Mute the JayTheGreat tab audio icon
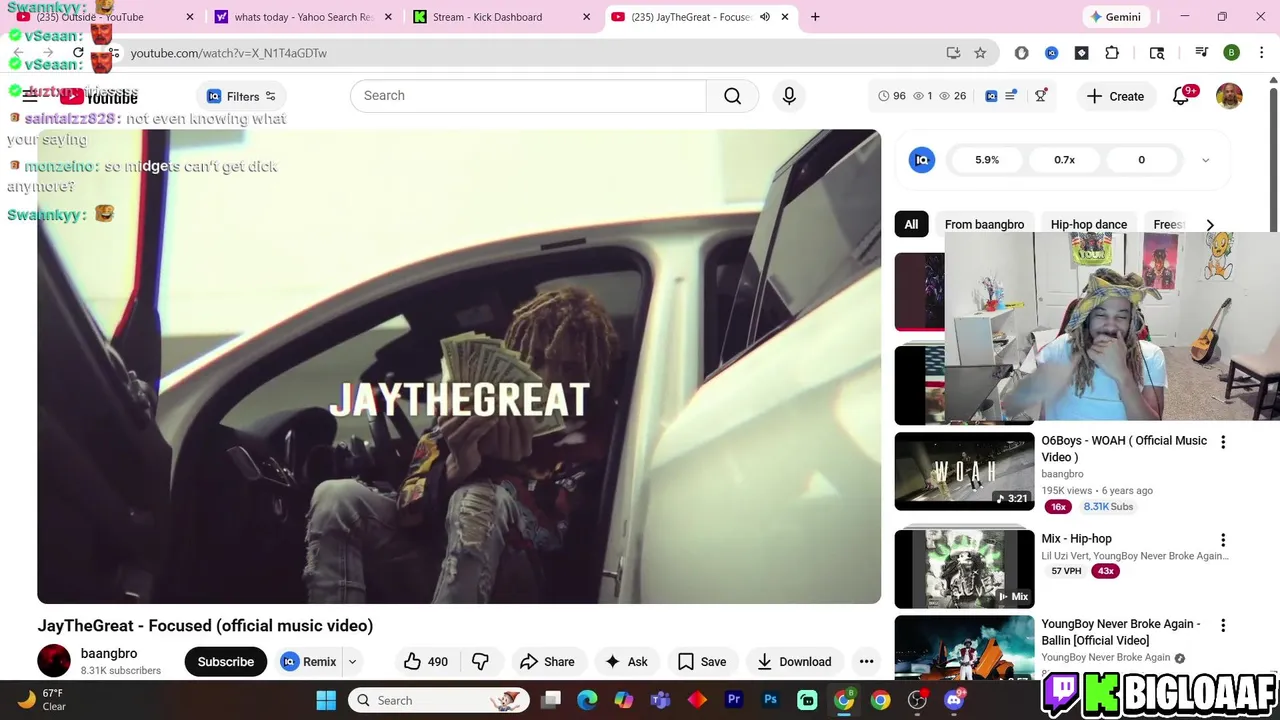The image size is (1280, 720). 765,17
